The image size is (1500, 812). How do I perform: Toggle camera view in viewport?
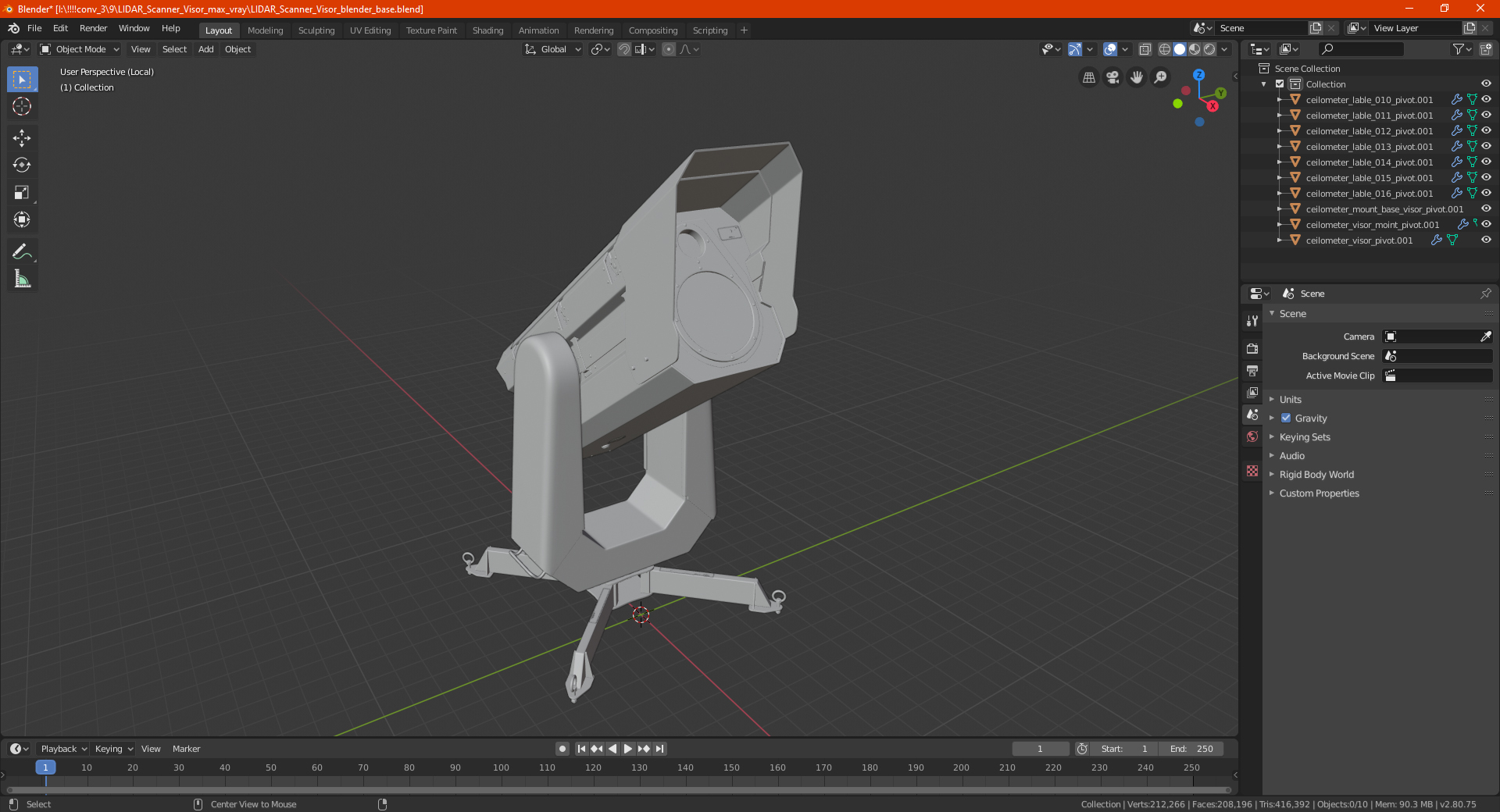coord(1112,77)
